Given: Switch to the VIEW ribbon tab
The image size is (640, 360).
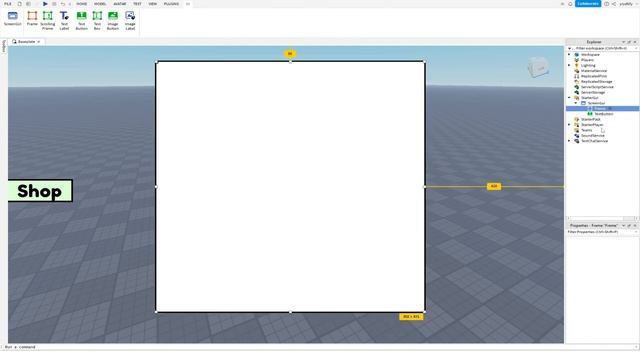Looking at the screenshot, I should point(153,4).
